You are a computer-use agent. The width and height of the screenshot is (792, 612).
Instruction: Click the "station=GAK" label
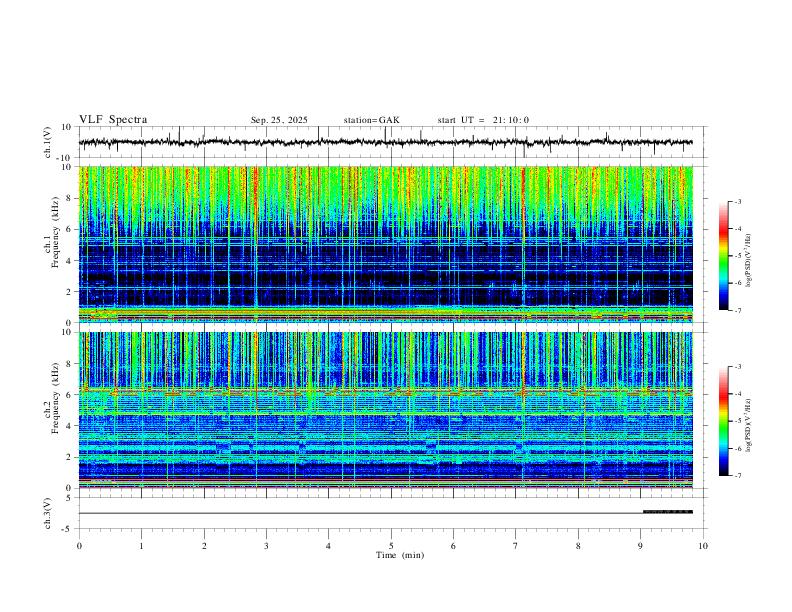(371, 120)
